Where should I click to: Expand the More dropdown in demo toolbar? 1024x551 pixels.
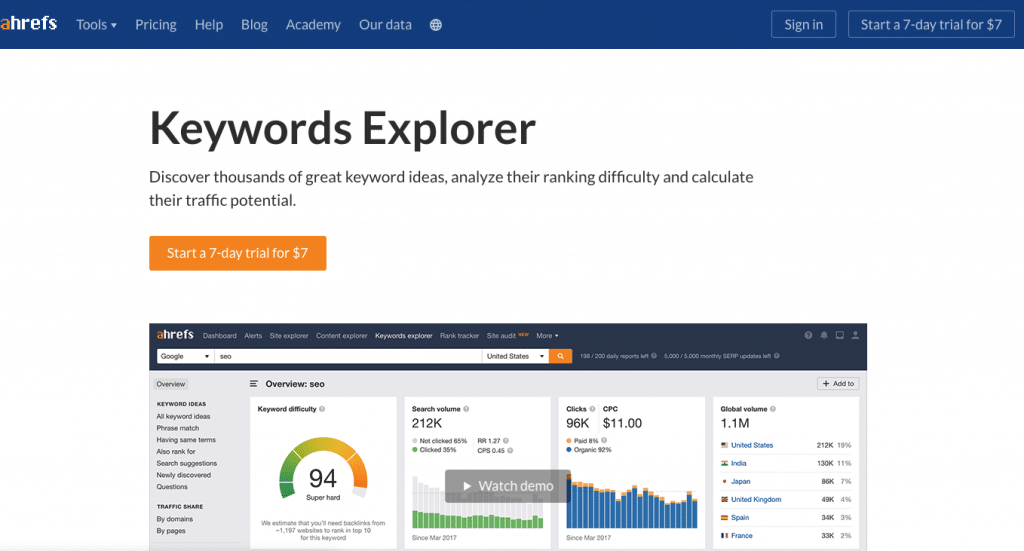pos(547,336)
